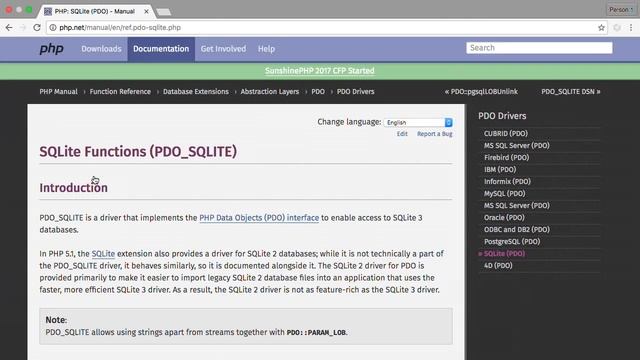Open CUBRID (PDO) in sidebar
This screenshot has height=360, width=640.
click(x=506, y=133)
